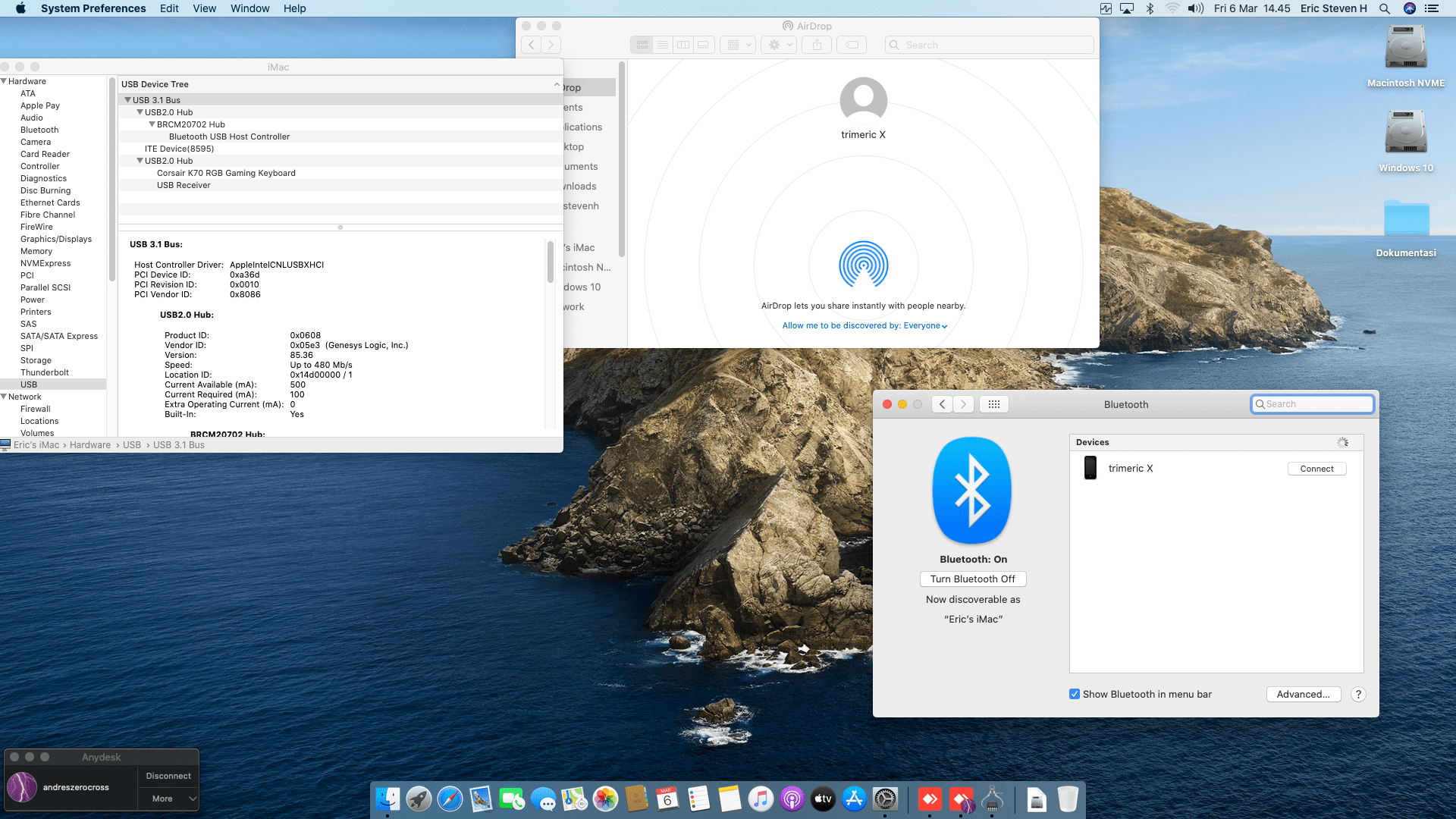The image size is (1456, 819).
Task: Click the large Bluetooth logo icon
Action: click(972, 491)
